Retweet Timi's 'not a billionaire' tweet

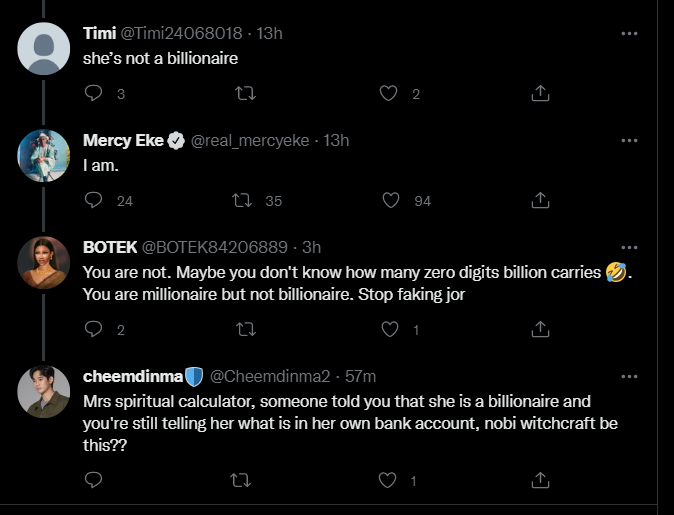click(x=242, y=94)
